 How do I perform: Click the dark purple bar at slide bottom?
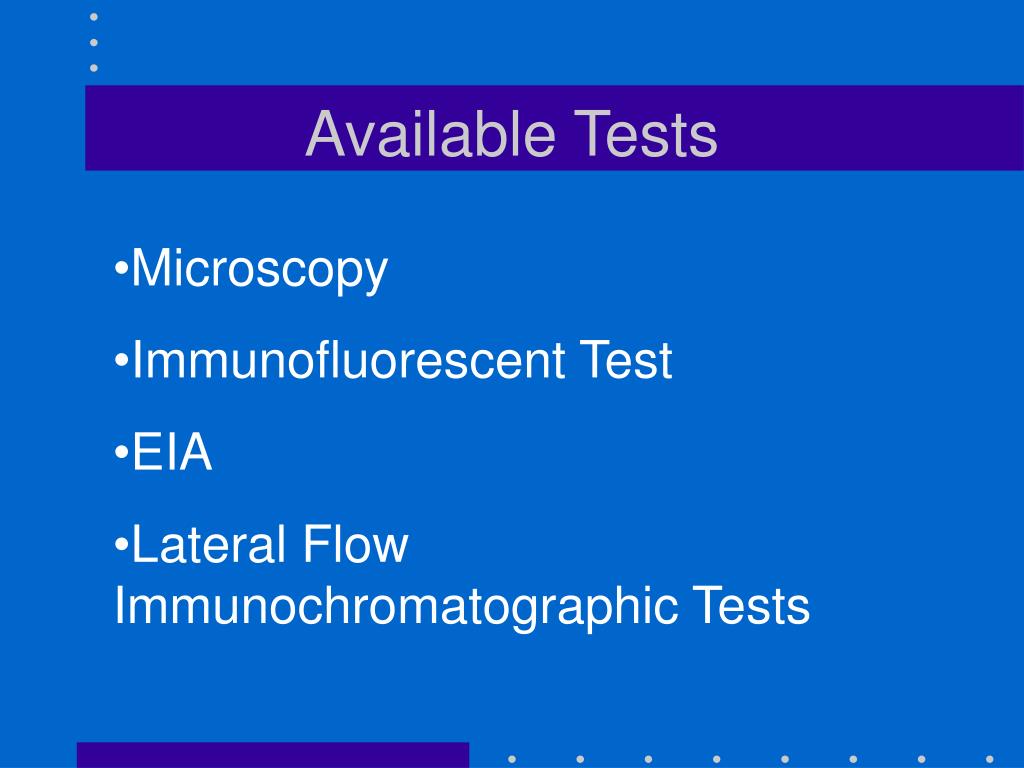pyautogui.click(x=273, y=755)
